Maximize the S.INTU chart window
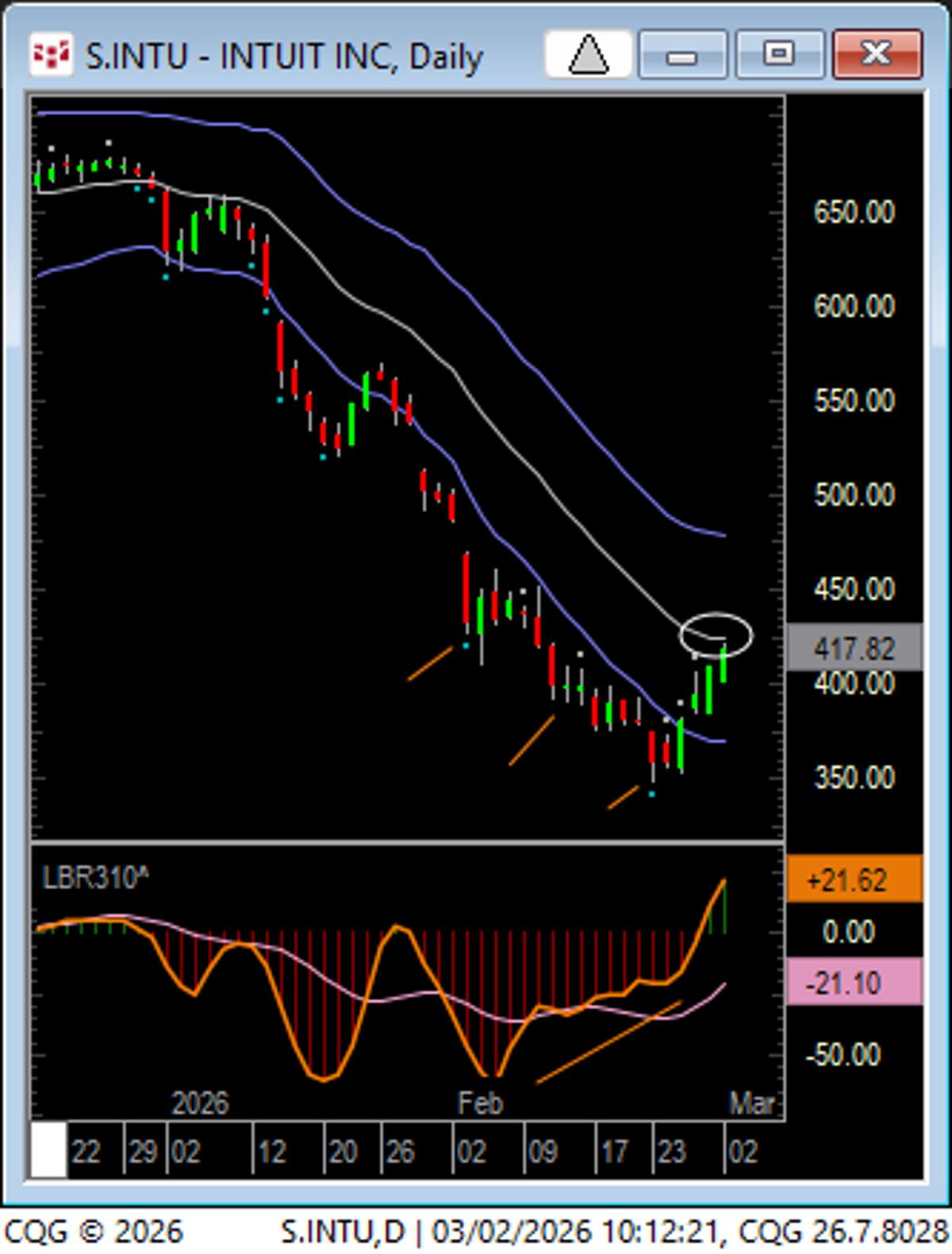 click(x=779, y=55)
